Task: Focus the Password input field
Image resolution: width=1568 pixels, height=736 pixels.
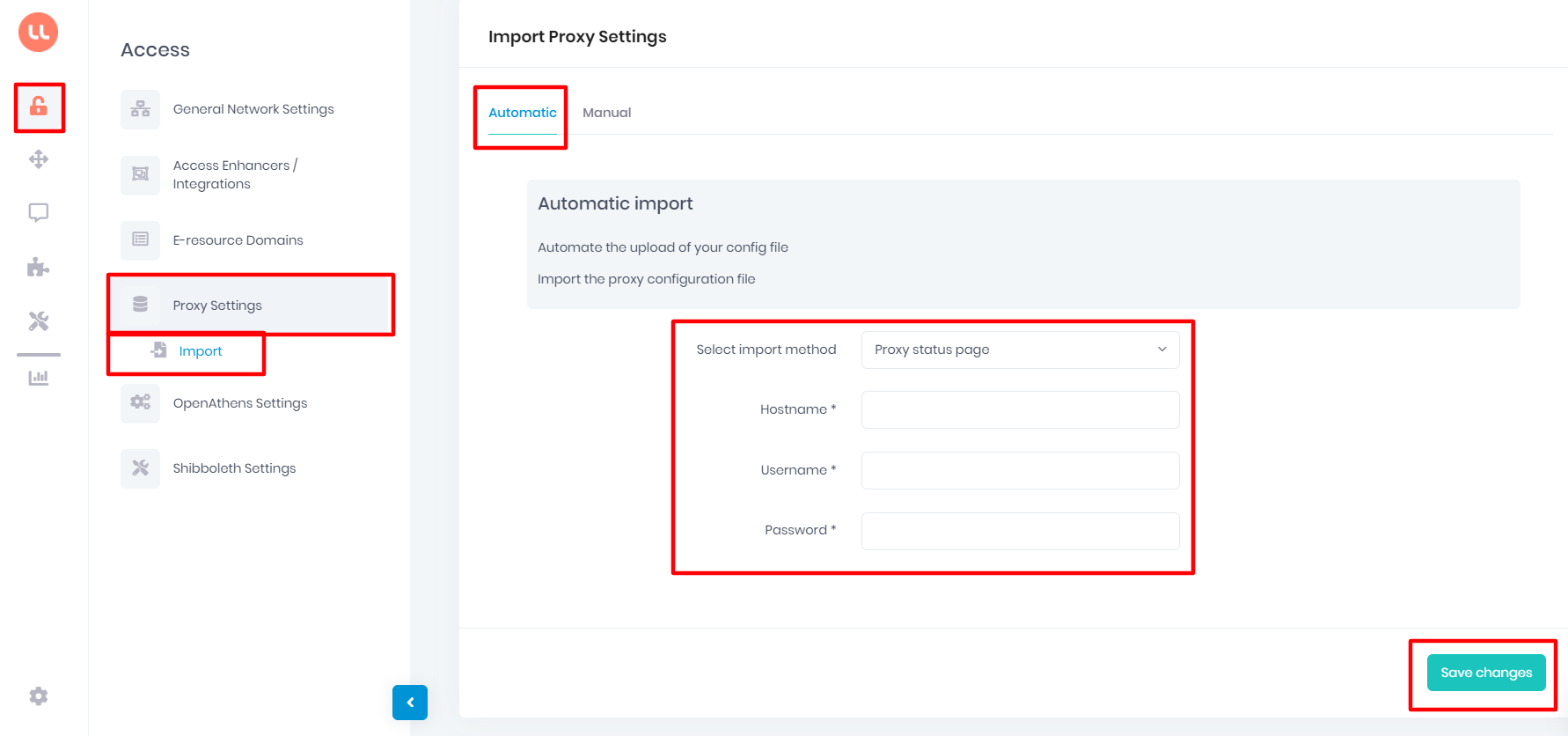Action: pyautogui.click(x=1020, y=531)
